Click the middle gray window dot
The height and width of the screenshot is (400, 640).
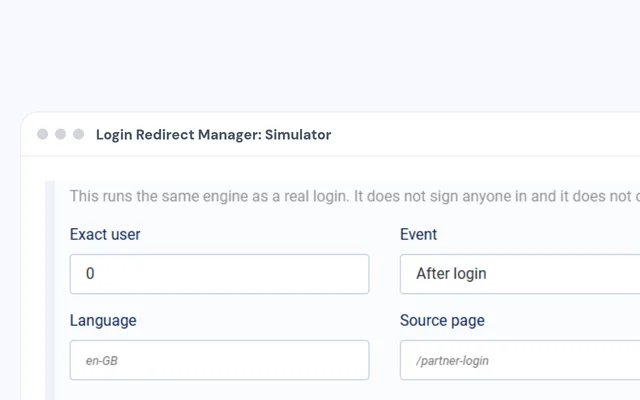point(60,134)
